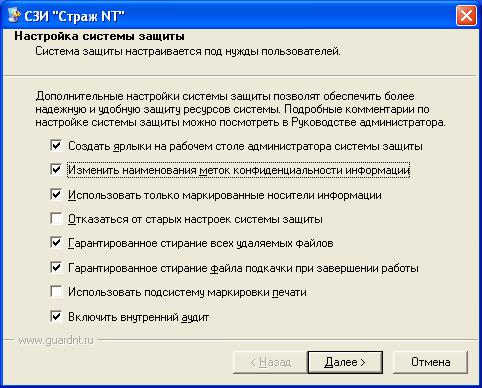Click the divider line right of www.guardnt.ru
The height and width of the screenshot is (388, 482).
[287, 340]
